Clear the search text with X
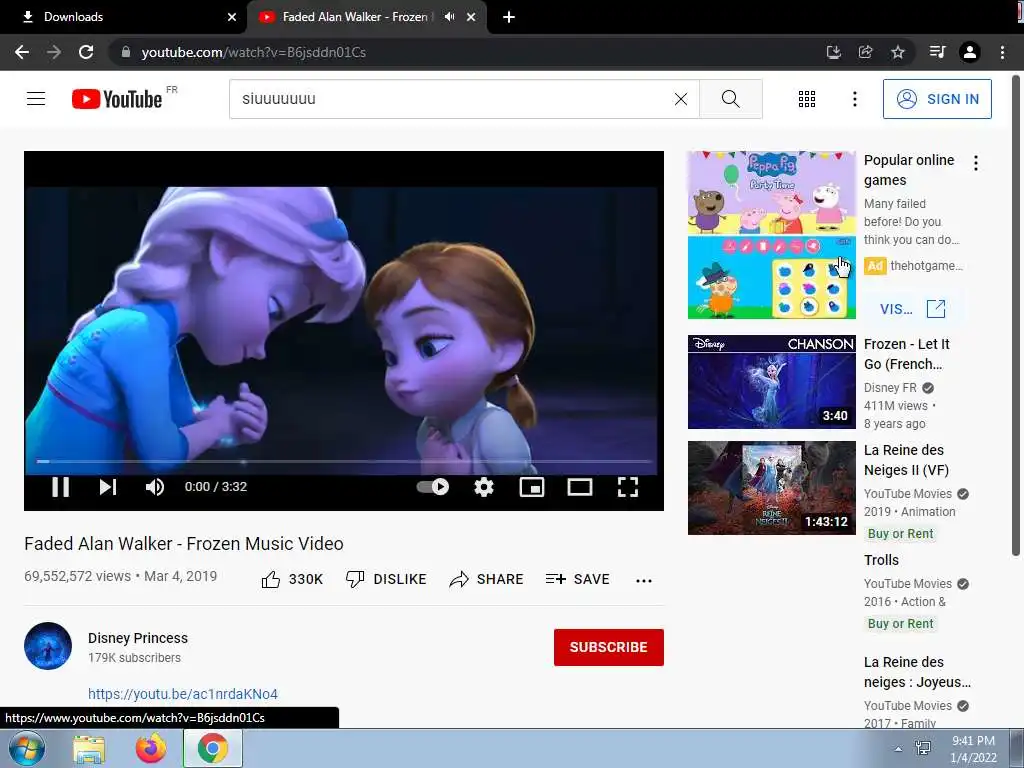This screenshot has width=1024, height=768. coord(680,99)
